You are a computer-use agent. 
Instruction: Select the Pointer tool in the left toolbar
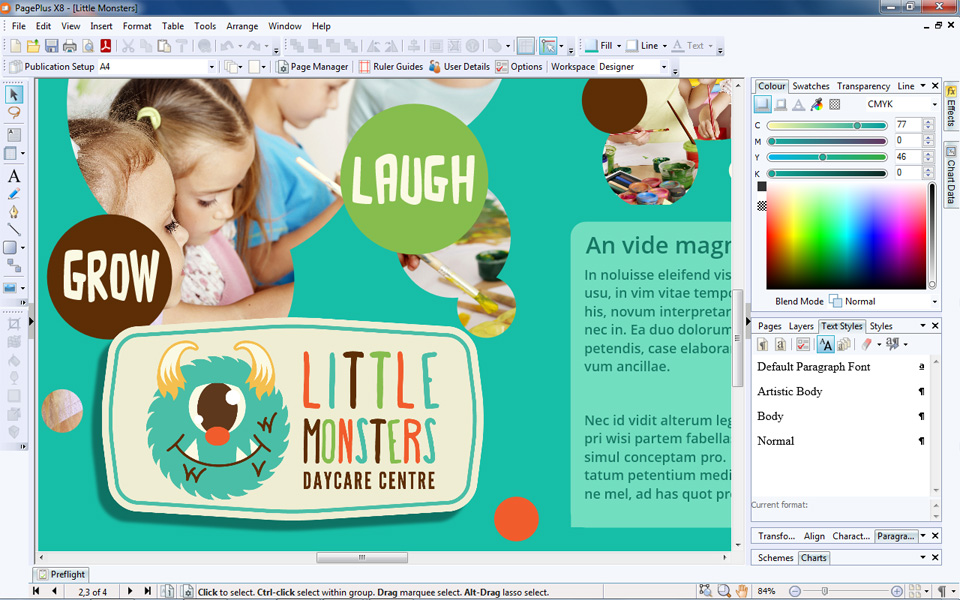point(13,94)
